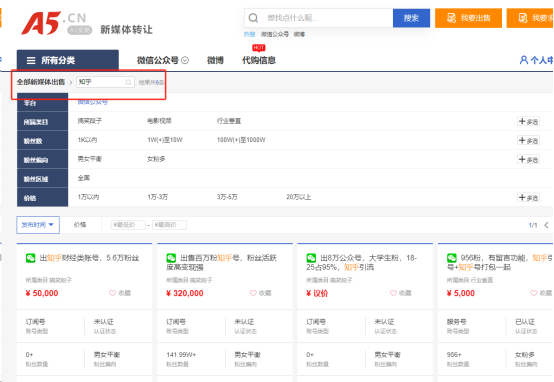The height and width of the screenshot is (382, 554).
Task: Click the WeChat icon on the 出8万公众号 listing
Action: pos(311,258)
